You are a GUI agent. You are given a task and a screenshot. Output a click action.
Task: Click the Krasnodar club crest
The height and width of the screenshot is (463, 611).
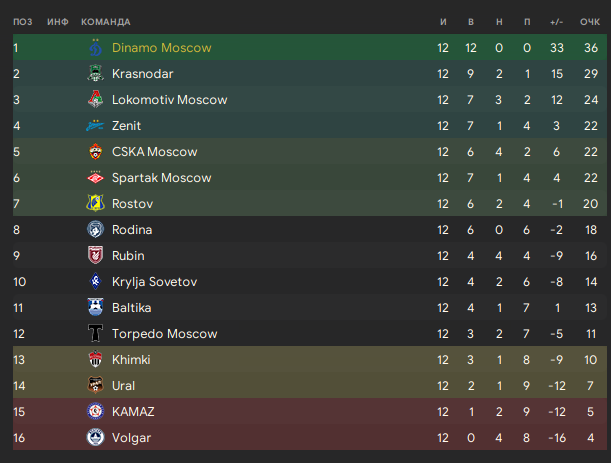point(95,74)
